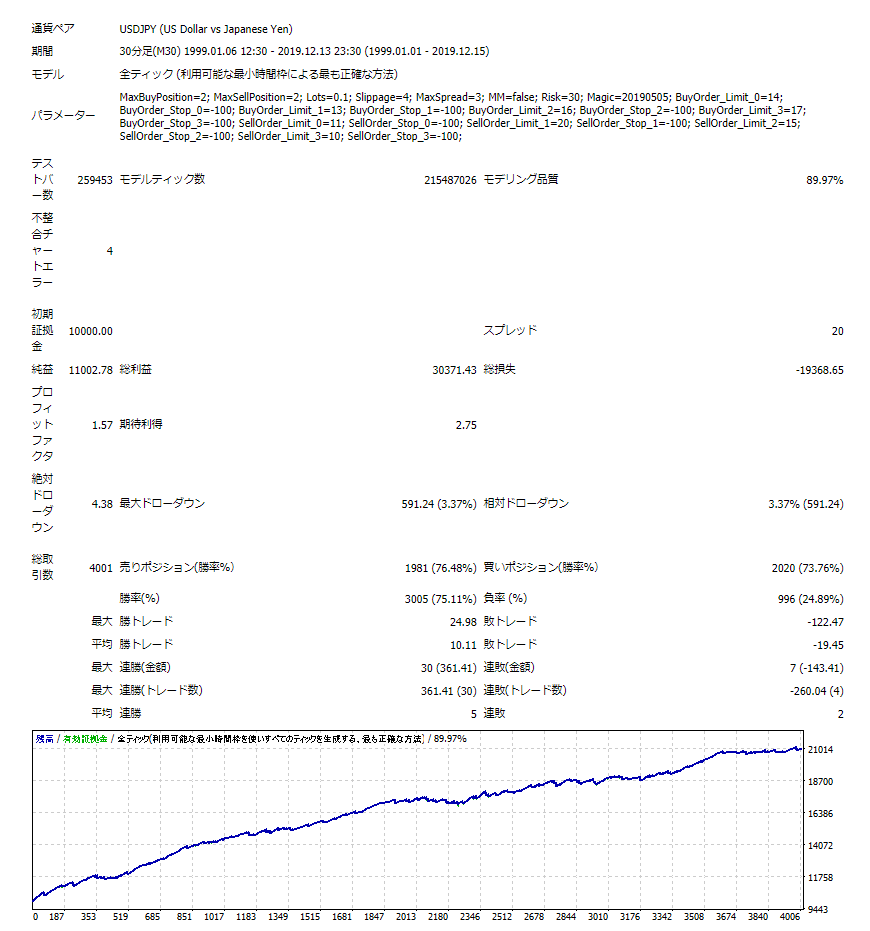Click the period value starting with 30分足(M30)
The image size is (870, 931).
(304, 52)
